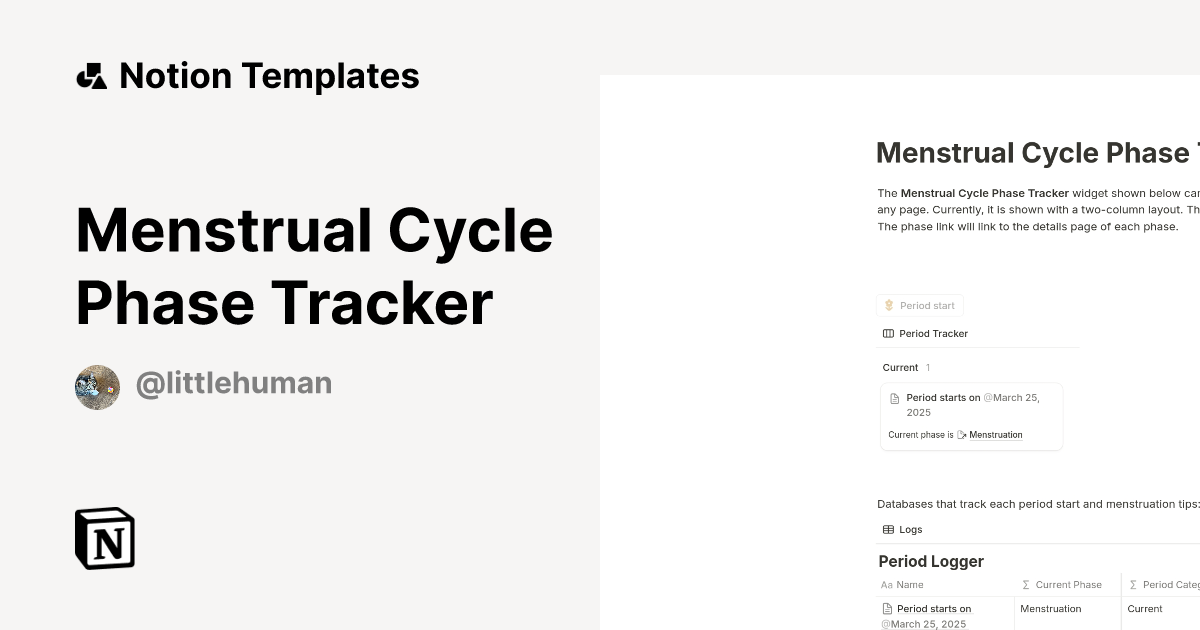Viewport: 1200px width, 630px height.
Task: Click the flower icon inside Period start tag
Action: [x=889, y=305]
